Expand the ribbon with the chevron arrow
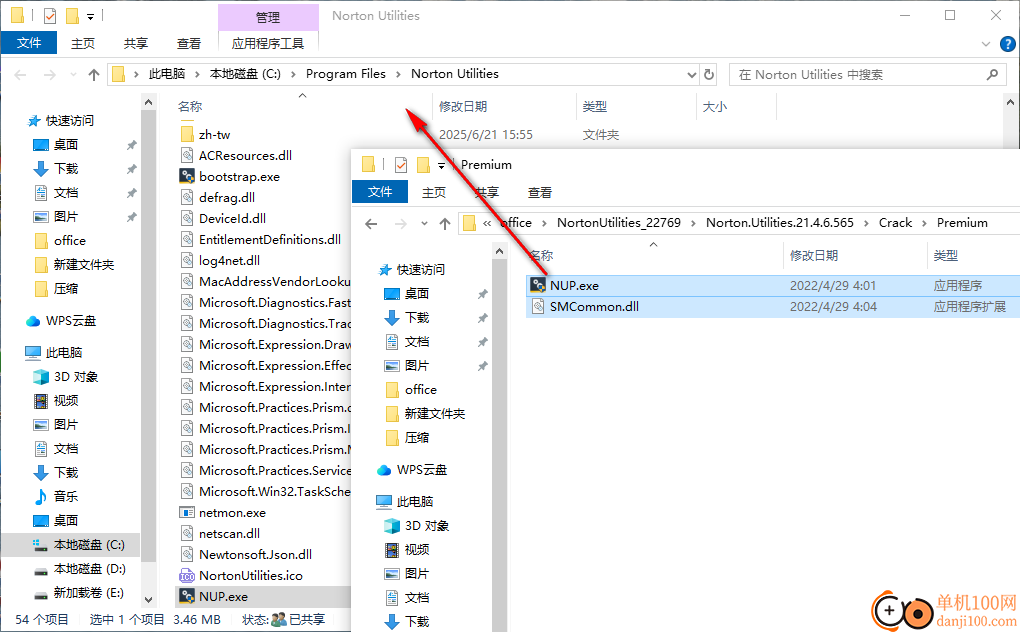The width and height of the screenshot is (1020, 632). click(986, 44)
